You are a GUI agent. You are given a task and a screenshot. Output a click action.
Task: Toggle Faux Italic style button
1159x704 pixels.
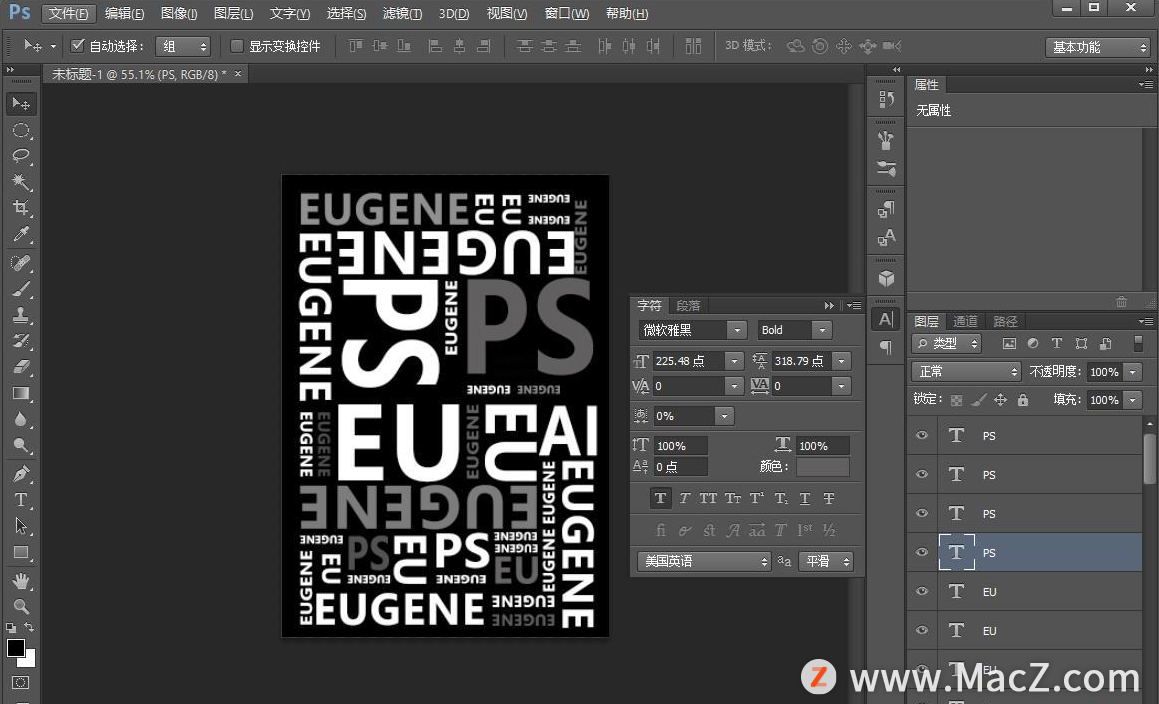(x=684, y=498)
